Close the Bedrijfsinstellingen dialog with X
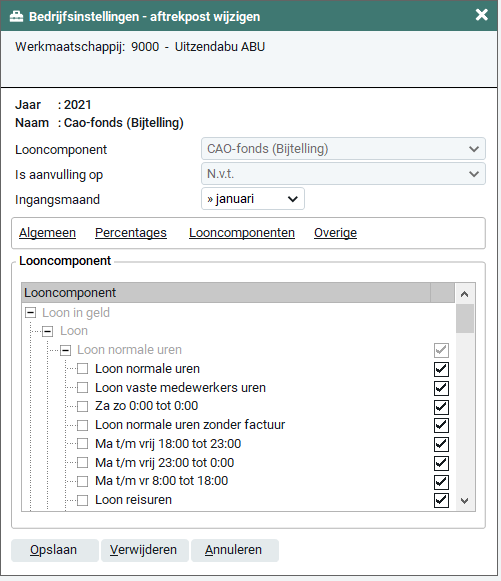The height and width of the screenshot is (581, 501). click(x=482, y=15)
